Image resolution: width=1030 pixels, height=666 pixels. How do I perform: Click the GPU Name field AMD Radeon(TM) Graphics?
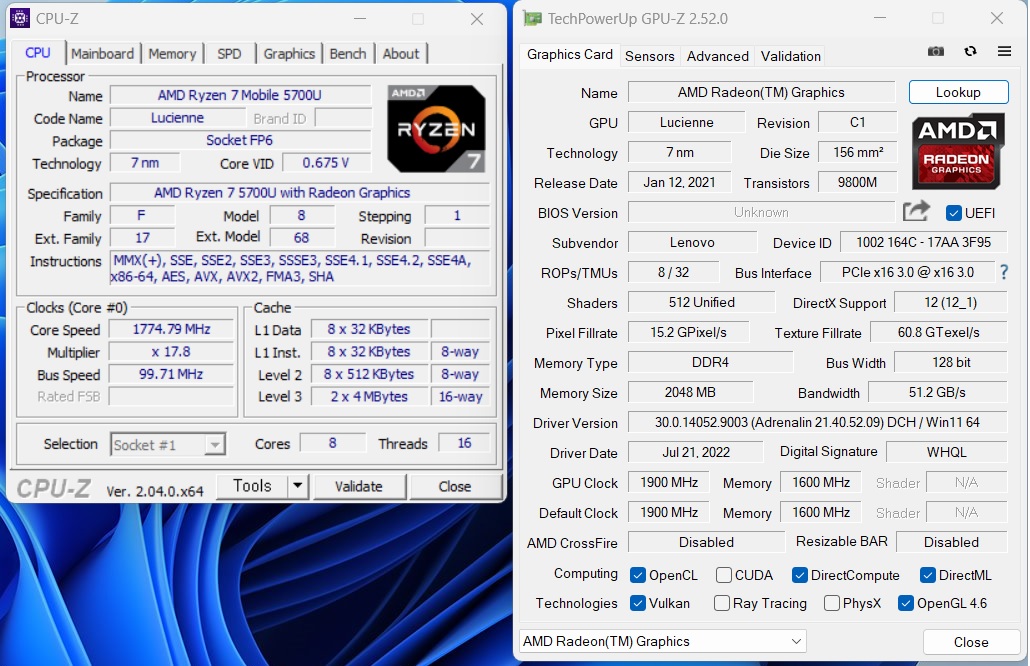click(761, 92)
